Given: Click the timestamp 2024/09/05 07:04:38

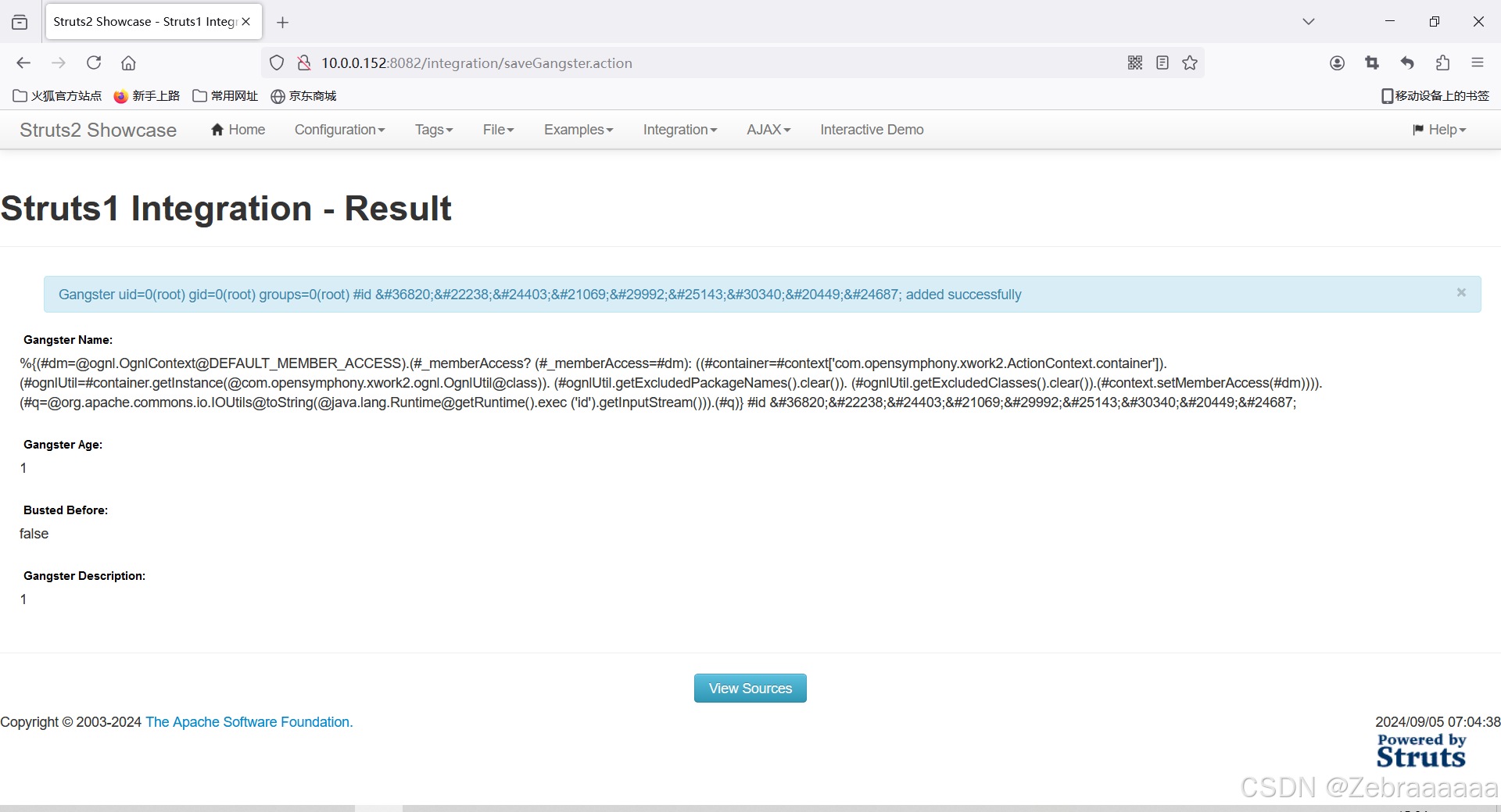Looking at the screenshot, I should coord(1438,722).
